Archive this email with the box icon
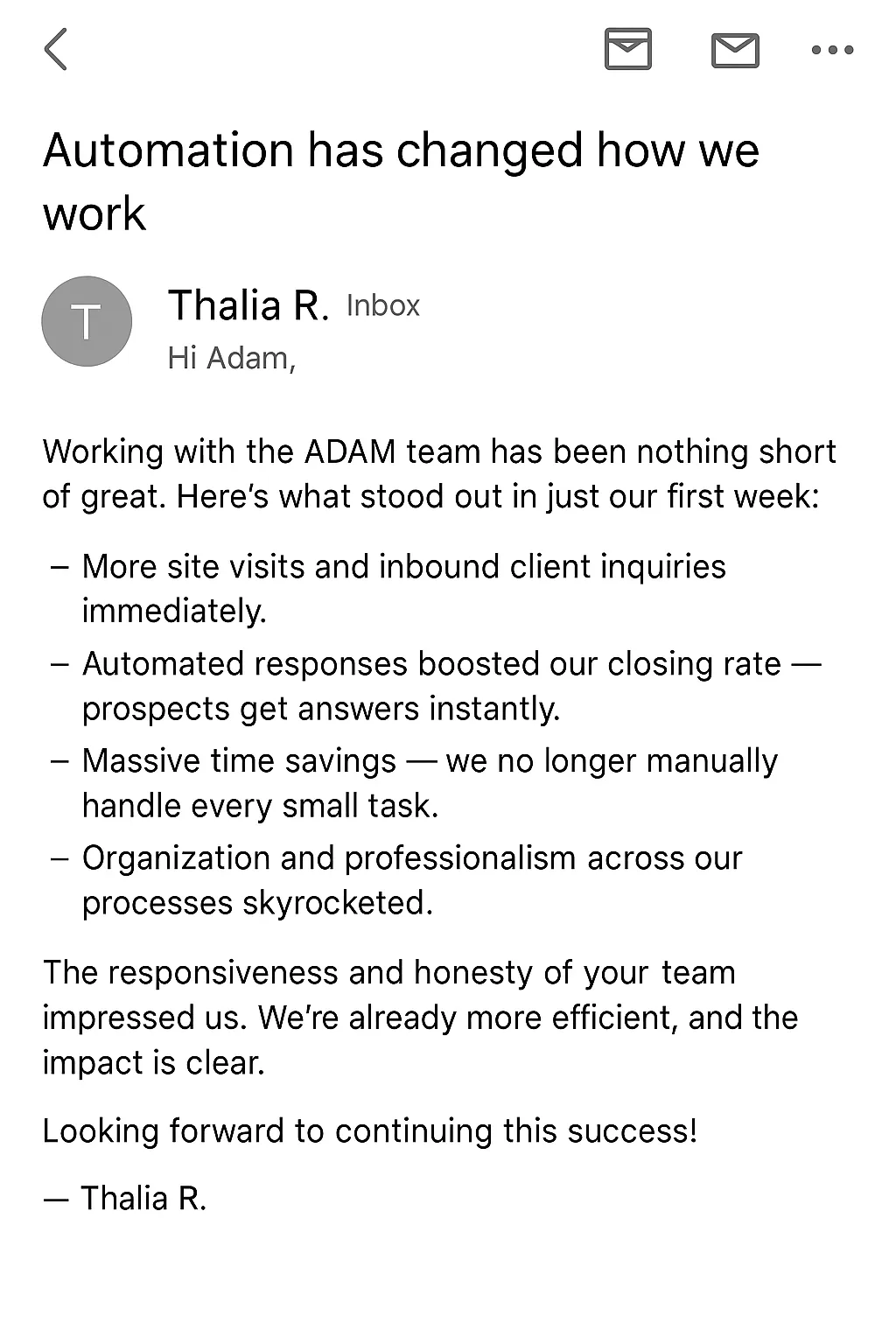 628,49
